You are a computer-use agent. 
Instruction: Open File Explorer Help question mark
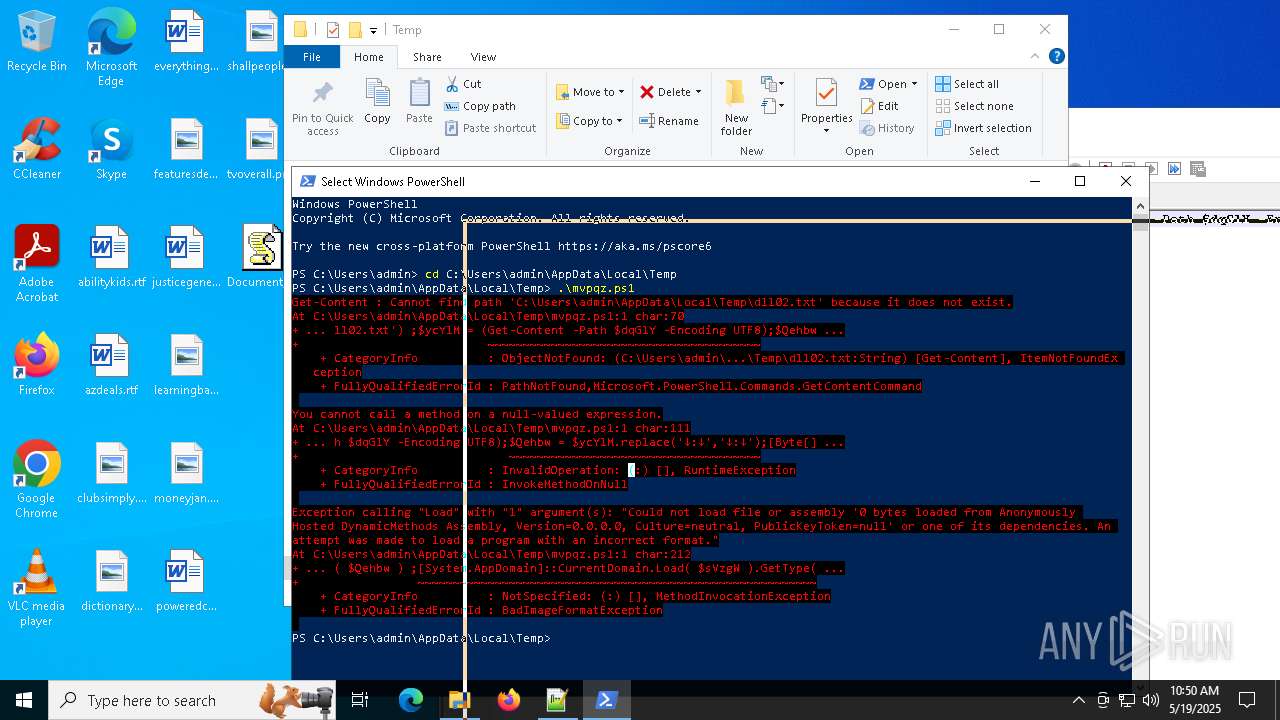(x=1056, y=56)
